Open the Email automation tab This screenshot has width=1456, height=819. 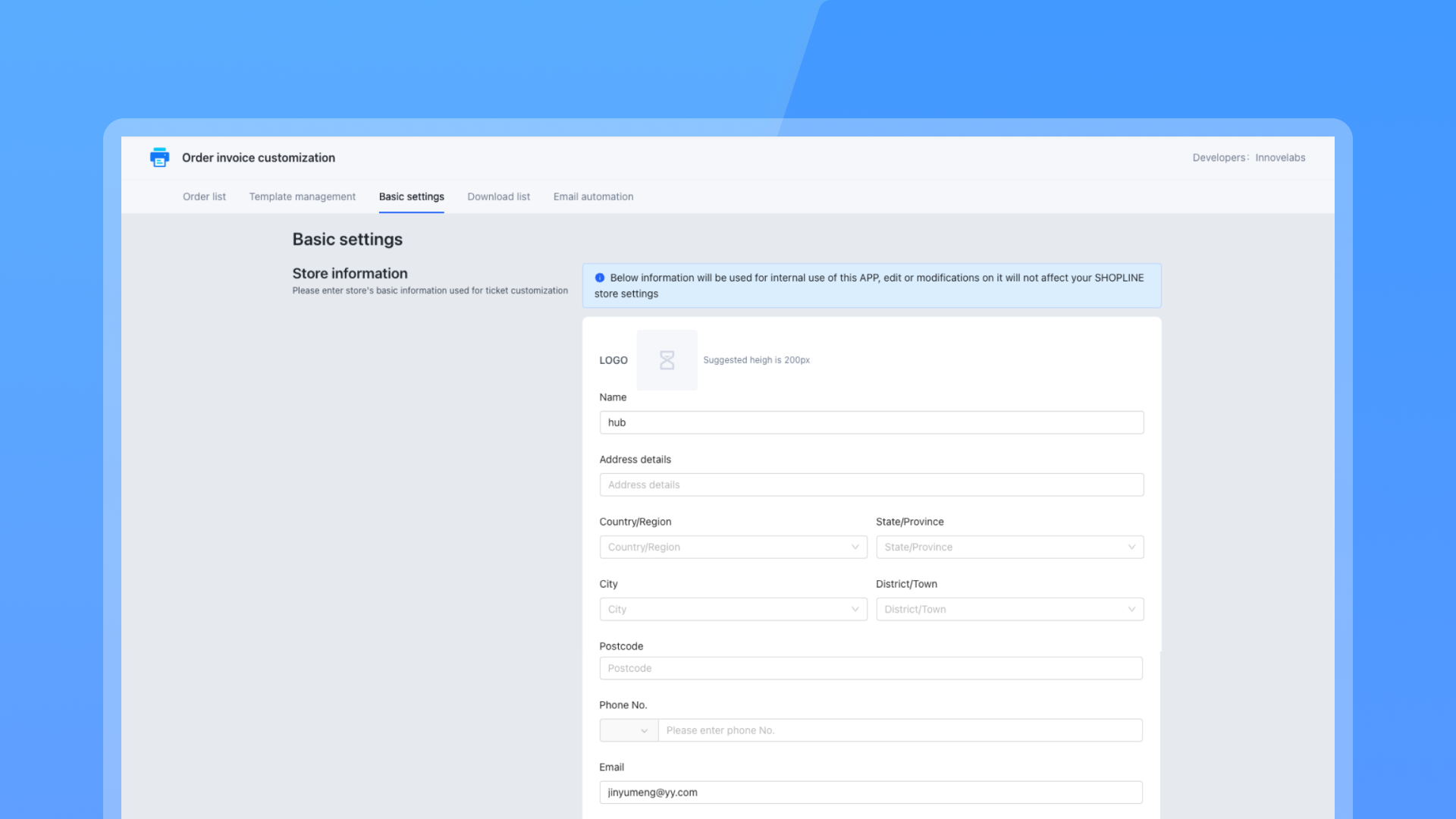[593, 196]
